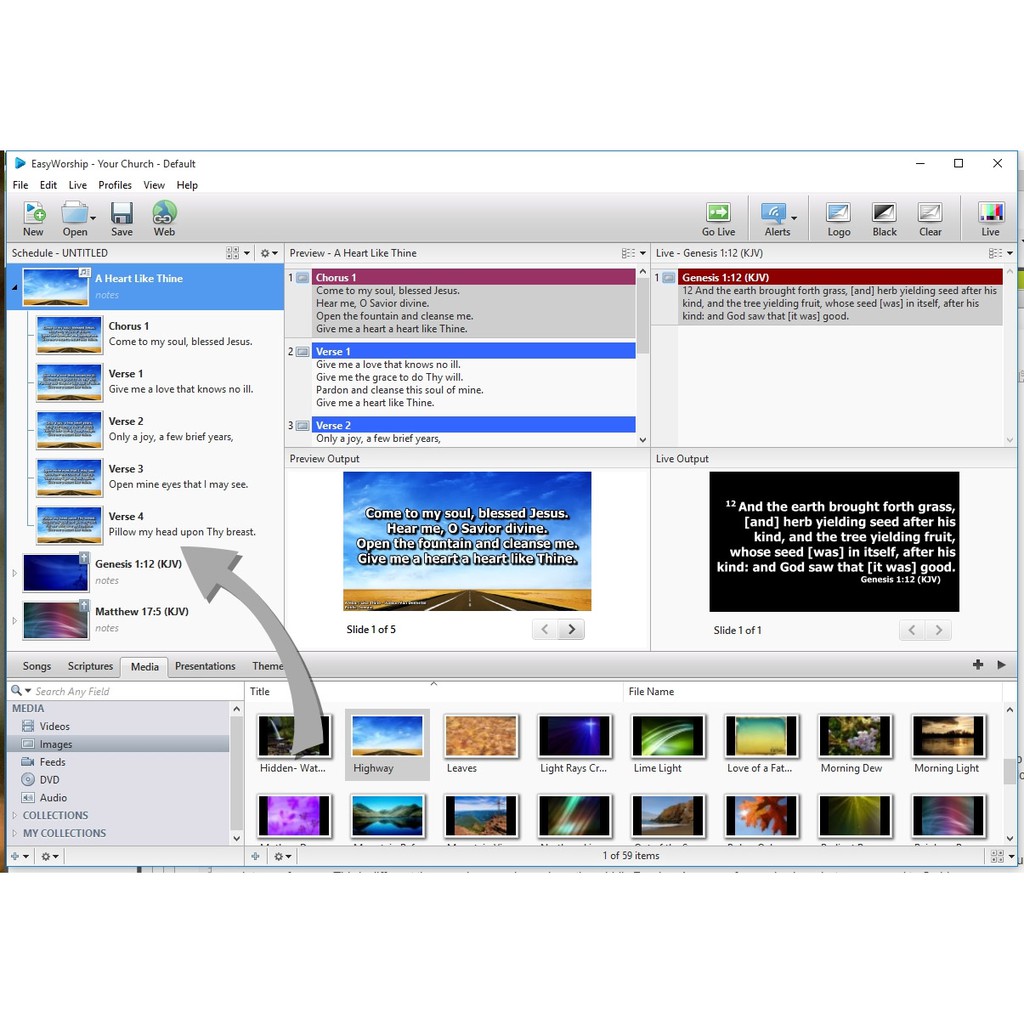Image resolution: width=1024 pixels, height=1024 pixels.
Task: Open the Alerts dropdown arrow
Action: [x=795, y=218]
